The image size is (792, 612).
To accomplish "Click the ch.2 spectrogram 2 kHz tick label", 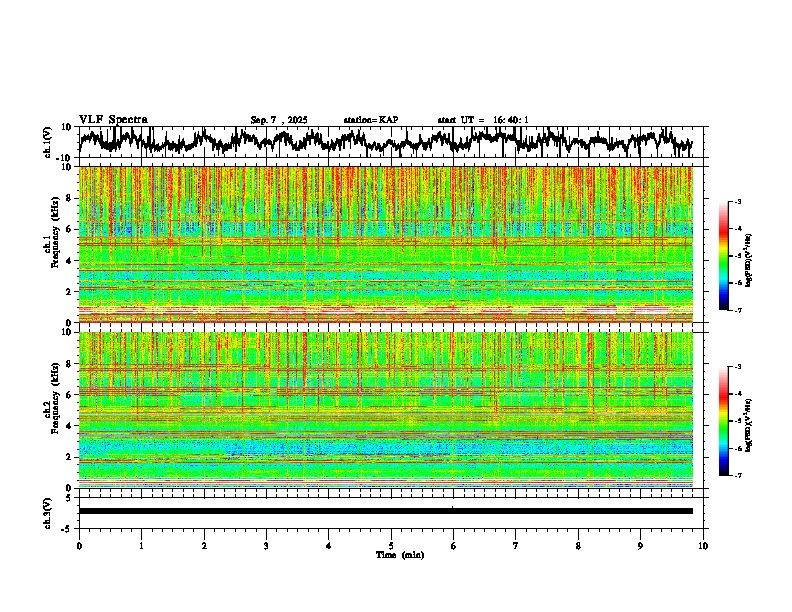I will (70, 457).
